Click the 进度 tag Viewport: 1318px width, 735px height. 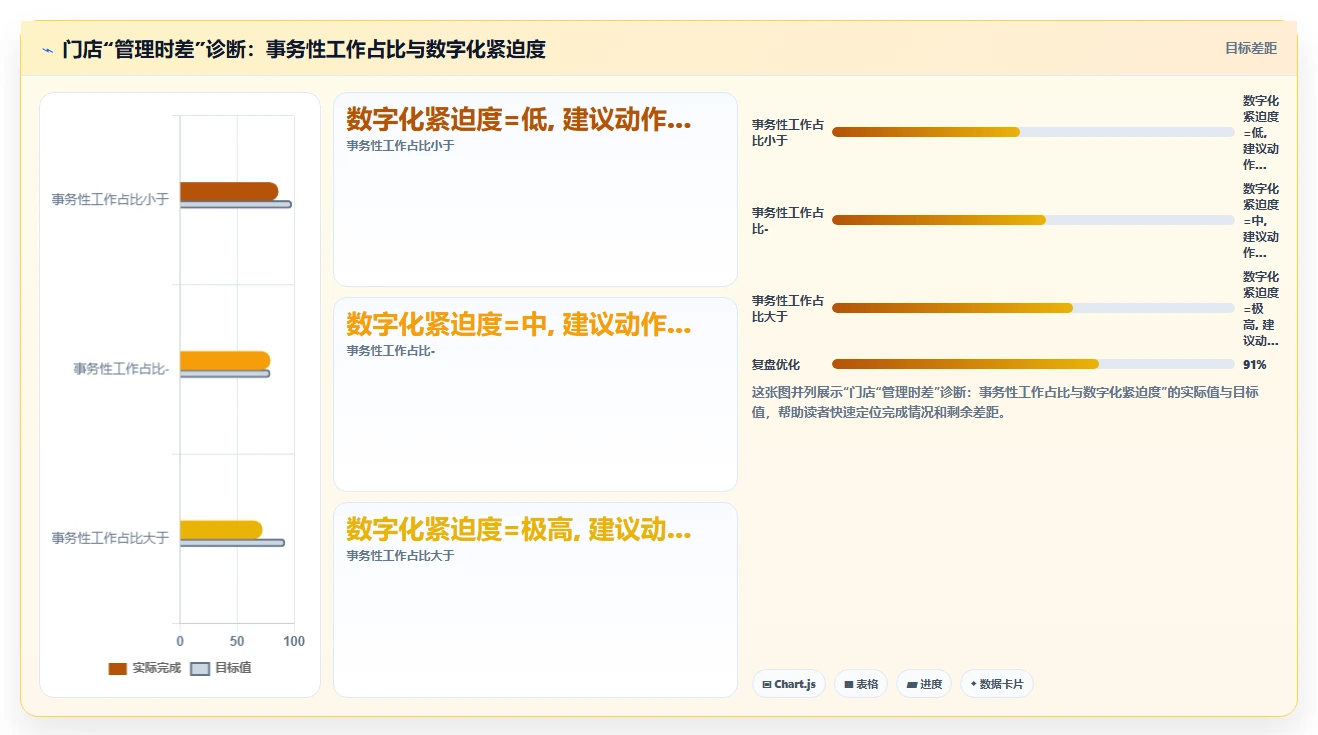[924, 684]
